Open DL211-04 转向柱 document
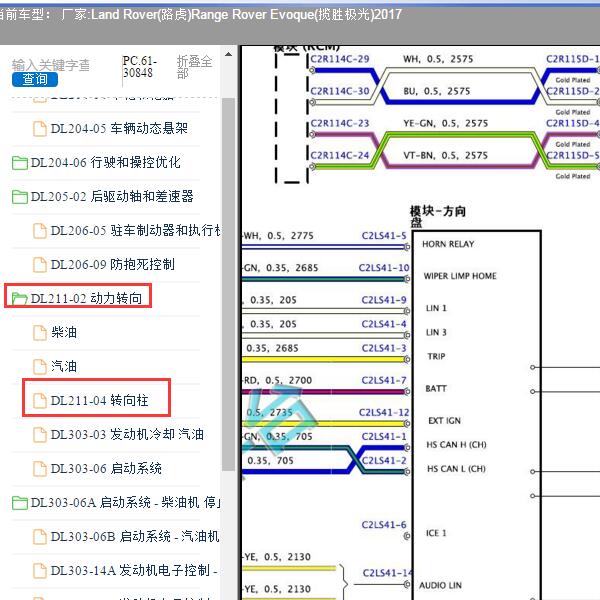 (x=99, y=400)
